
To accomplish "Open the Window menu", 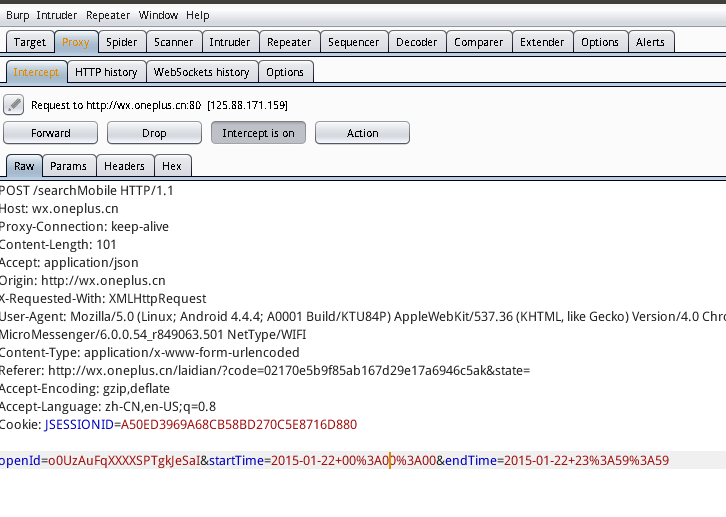I will 158,15.
